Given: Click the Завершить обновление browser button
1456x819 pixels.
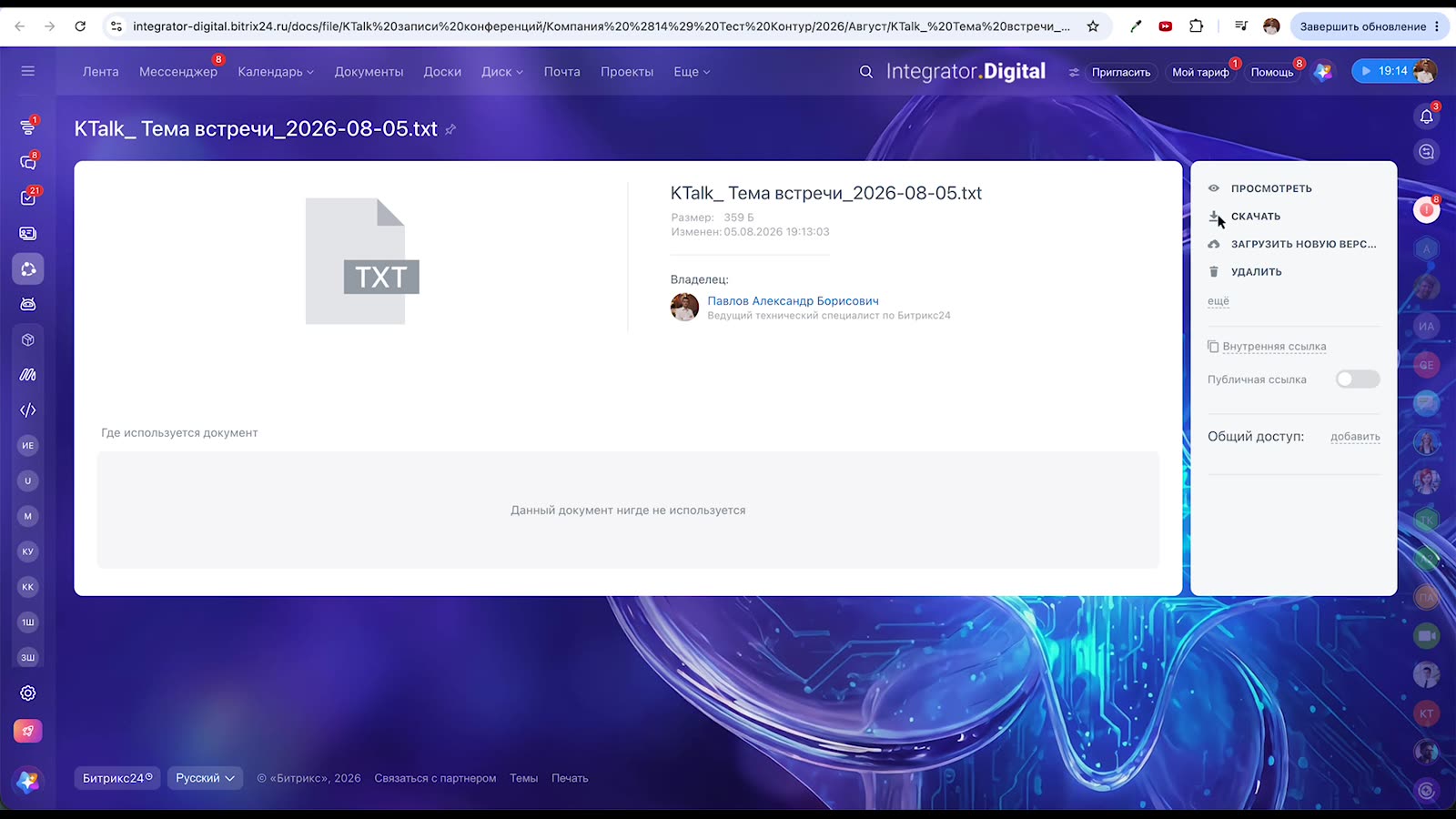Looking at the screenshot, I should click(x=1369, y=26).
